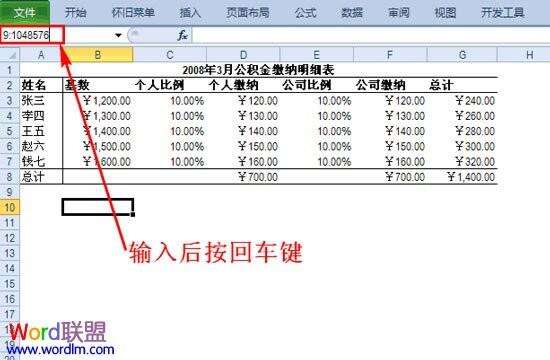Open the 数据 tab
Screen dimensions: 550x360
(x=352, y=13)
